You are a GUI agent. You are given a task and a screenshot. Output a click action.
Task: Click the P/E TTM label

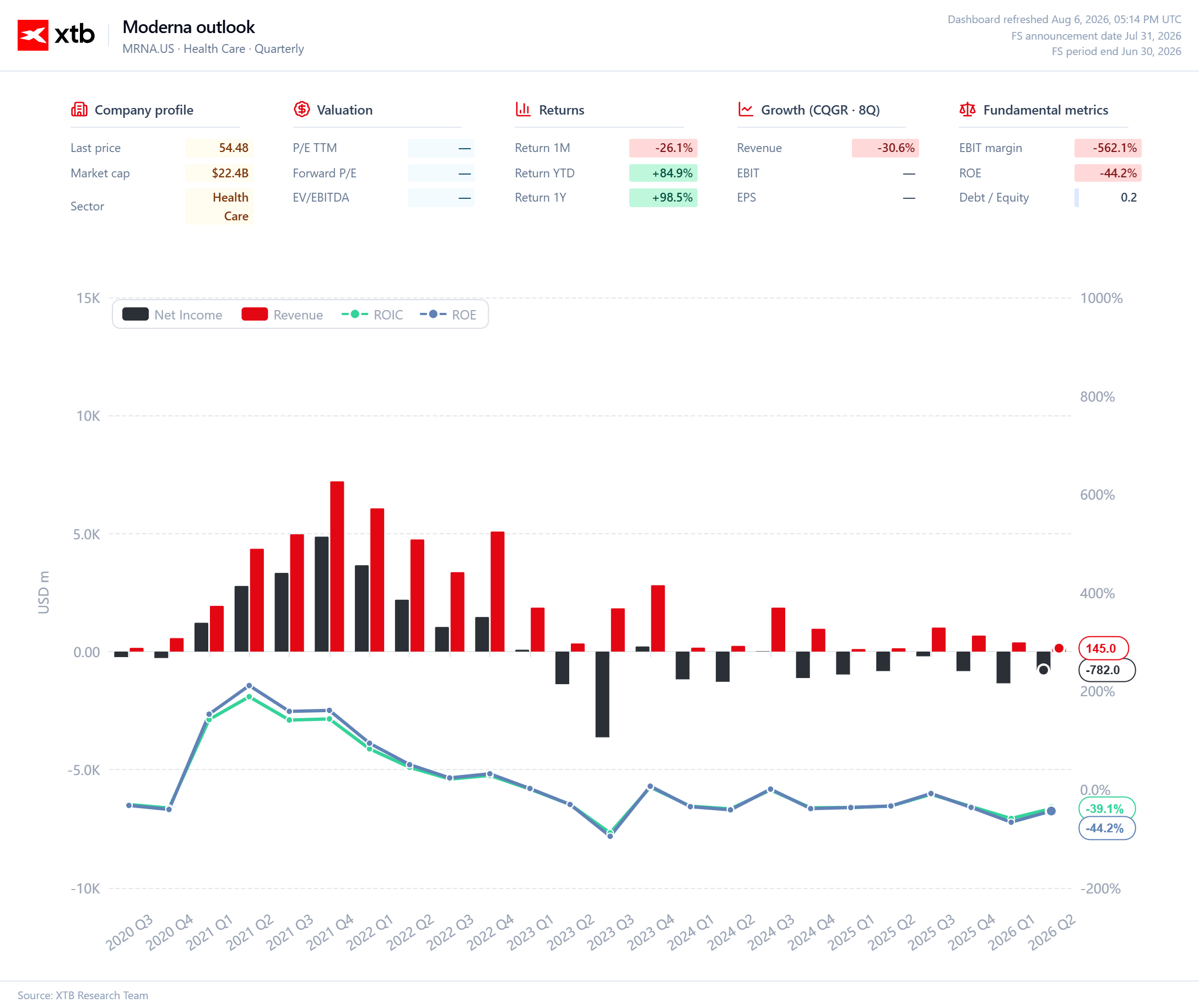tap(315, 148)
